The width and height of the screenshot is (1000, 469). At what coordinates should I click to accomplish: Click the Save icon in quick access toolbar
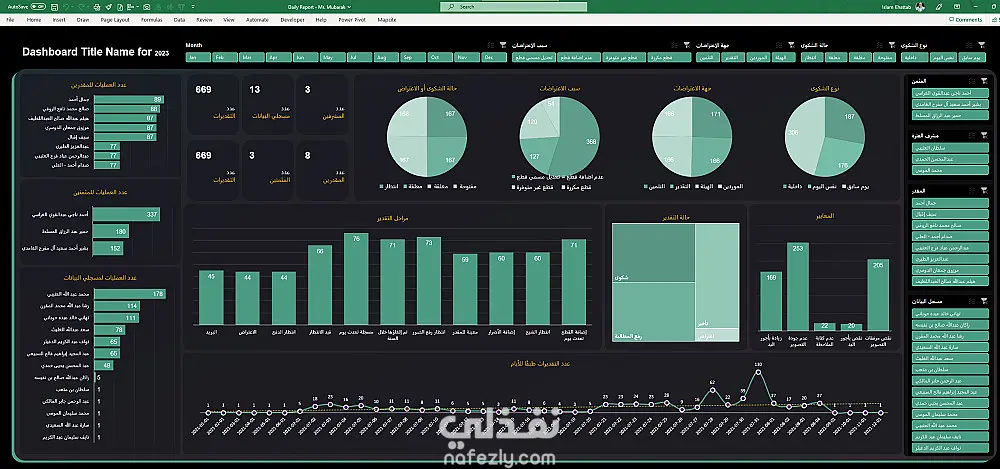(54, 7)
